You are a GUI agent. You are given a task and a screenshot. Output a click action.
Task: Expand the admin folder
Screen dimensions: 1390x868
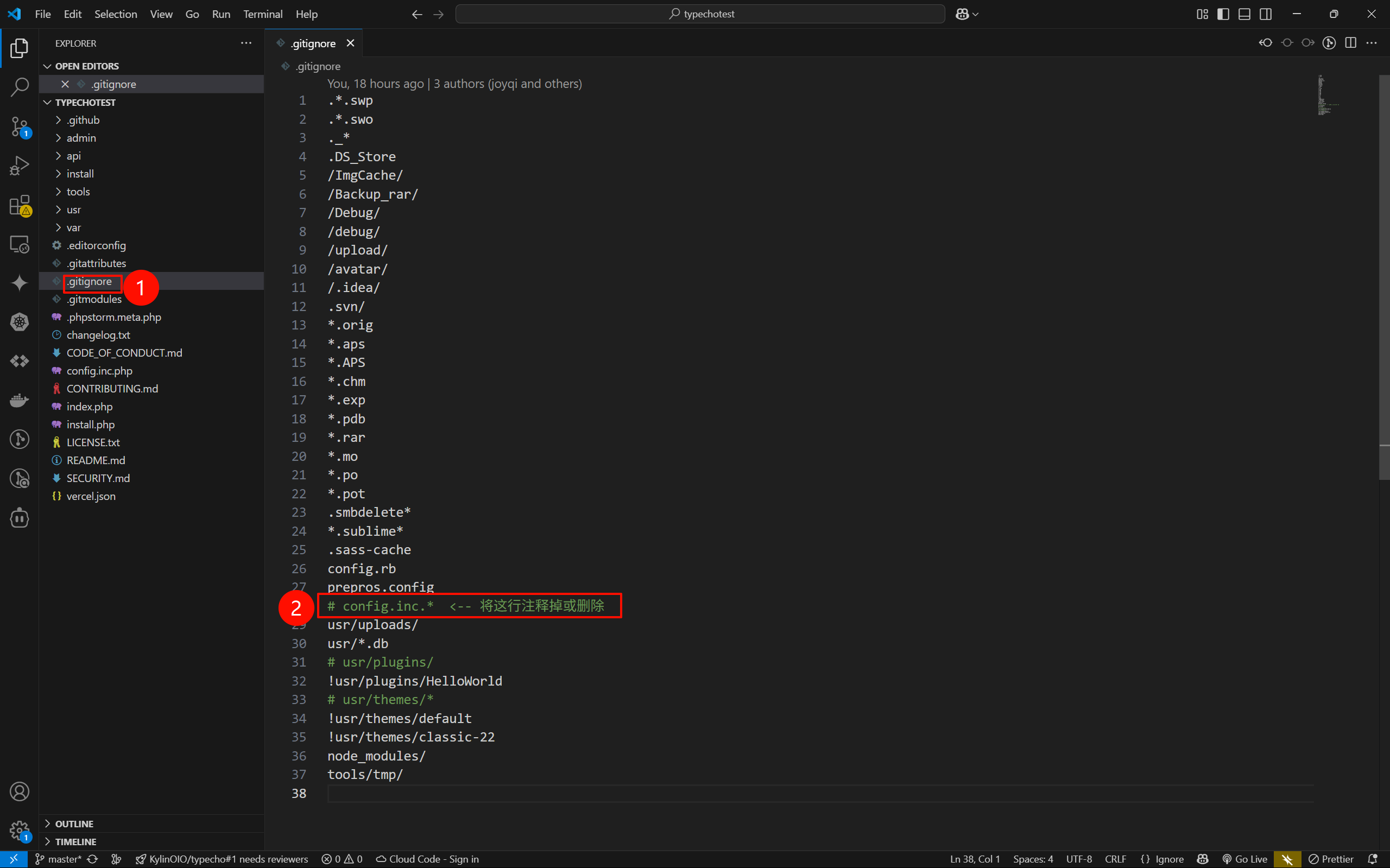click(x=81, y=138)
